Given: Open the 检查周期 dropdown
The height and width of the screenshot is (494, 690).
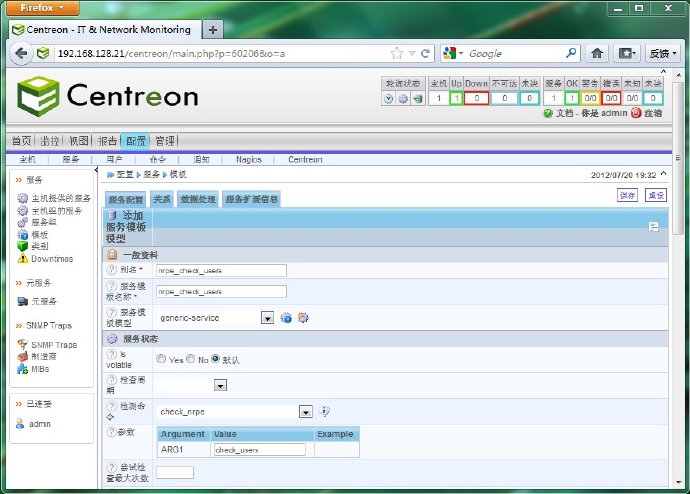Looking at the screenshot, I should (220, 385).
